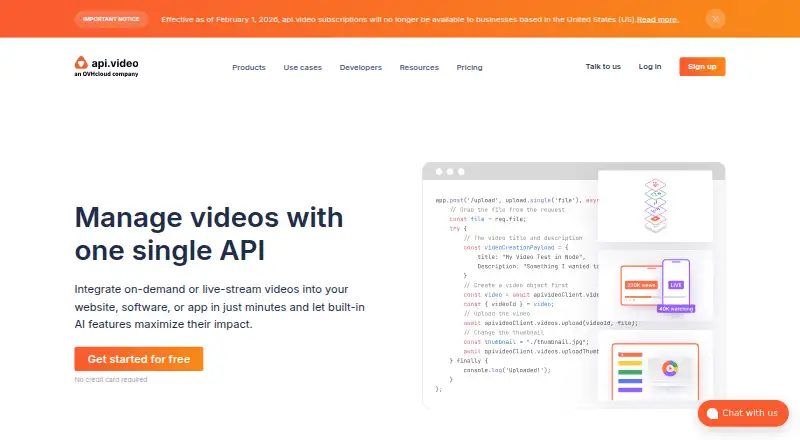Click the console.log('Uploaded!') code line
The width and height of the screenshot is (800, 440).
507,370
